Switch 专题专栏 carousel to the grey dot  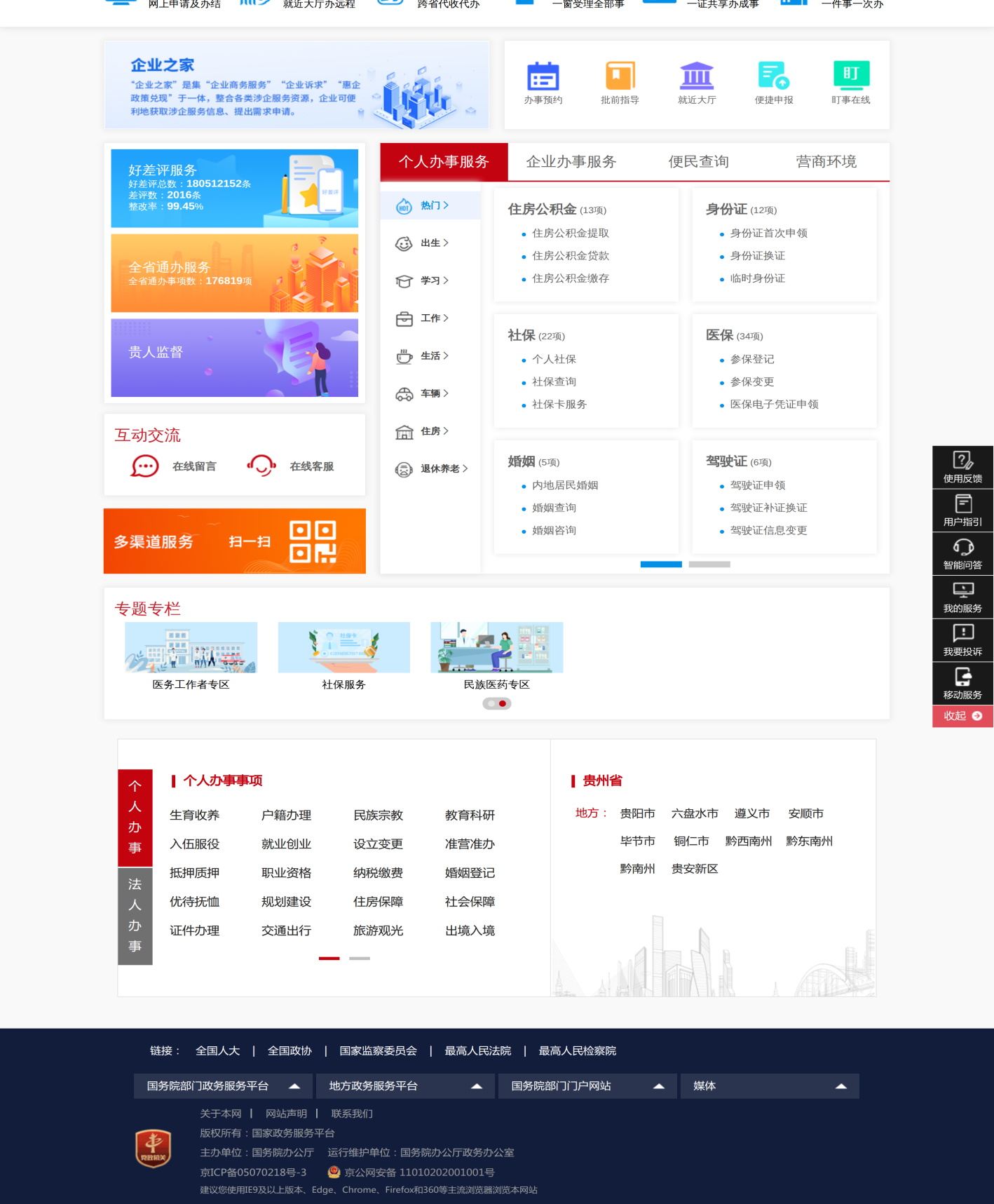point(491,703)
